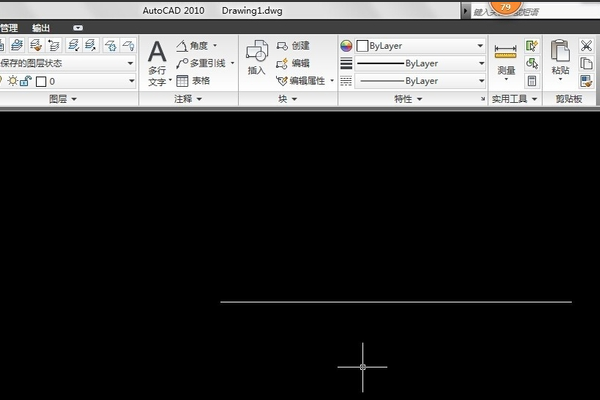Expand the 图层 panel
Image resolution: width=600 pixels, height=400 pixels.
pos(63,99)
